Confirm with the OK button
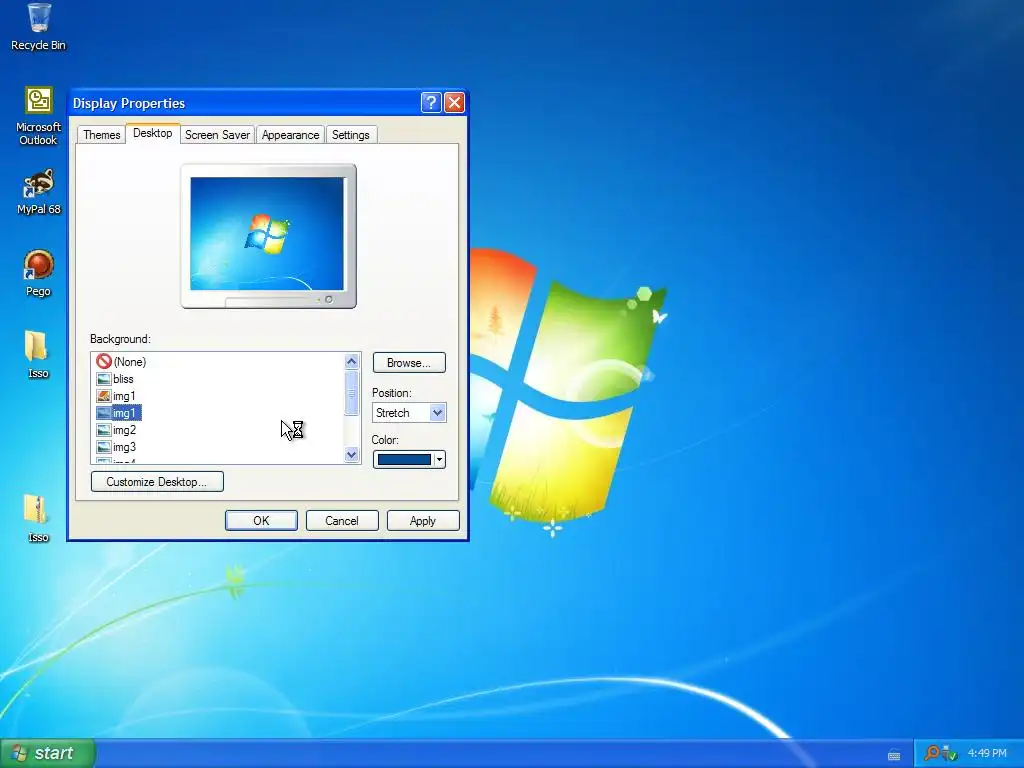The width and height of the screenshot is (1024, 768). click(261, 520)
